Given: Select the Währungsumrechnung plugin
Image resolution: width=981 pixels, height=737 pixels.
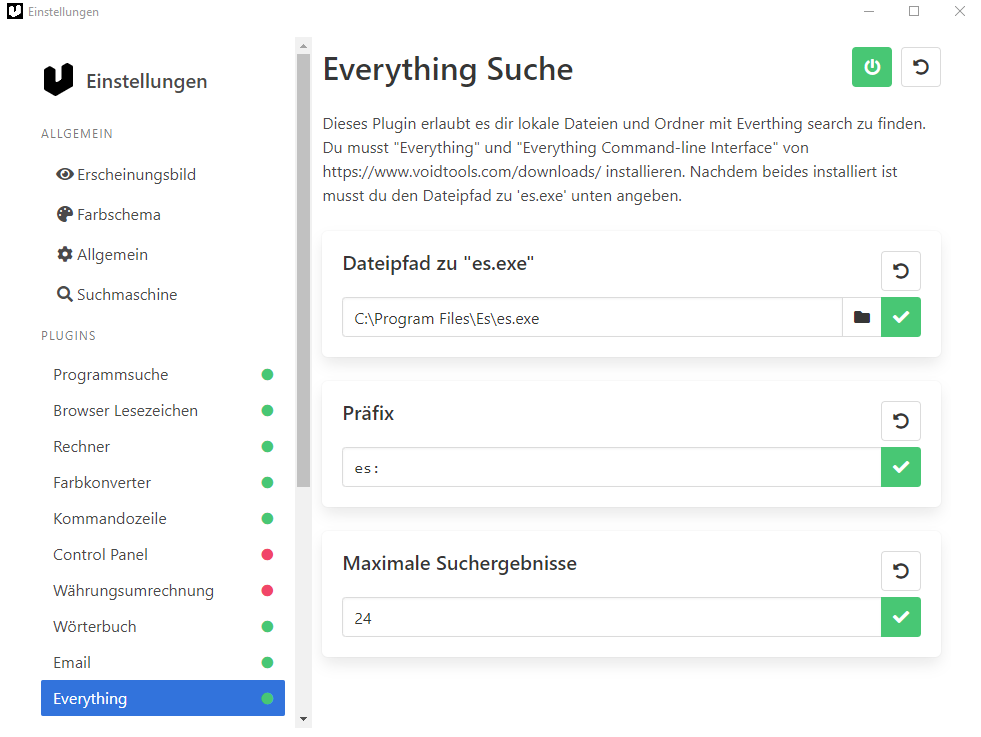Looking at the screenshot, I should click(163, 591).
